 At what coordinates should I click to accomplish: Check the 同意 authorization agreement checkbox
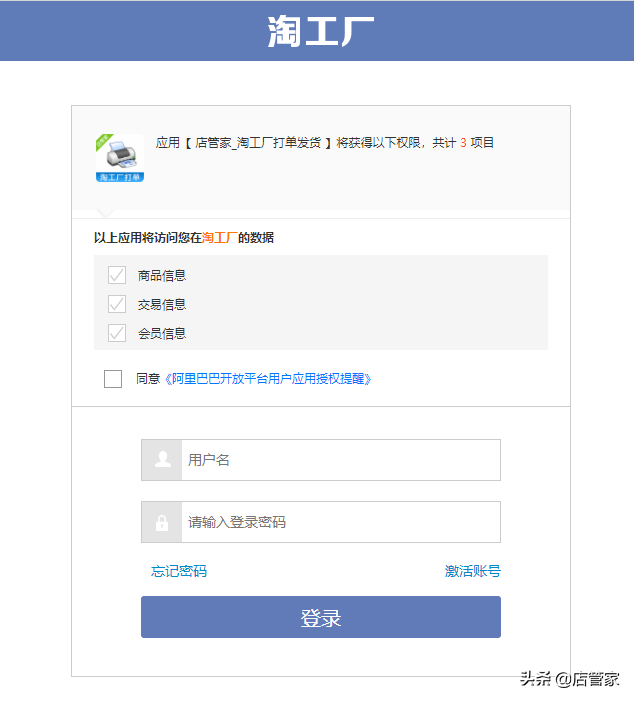pyautogui.click(x=113, y=379)
